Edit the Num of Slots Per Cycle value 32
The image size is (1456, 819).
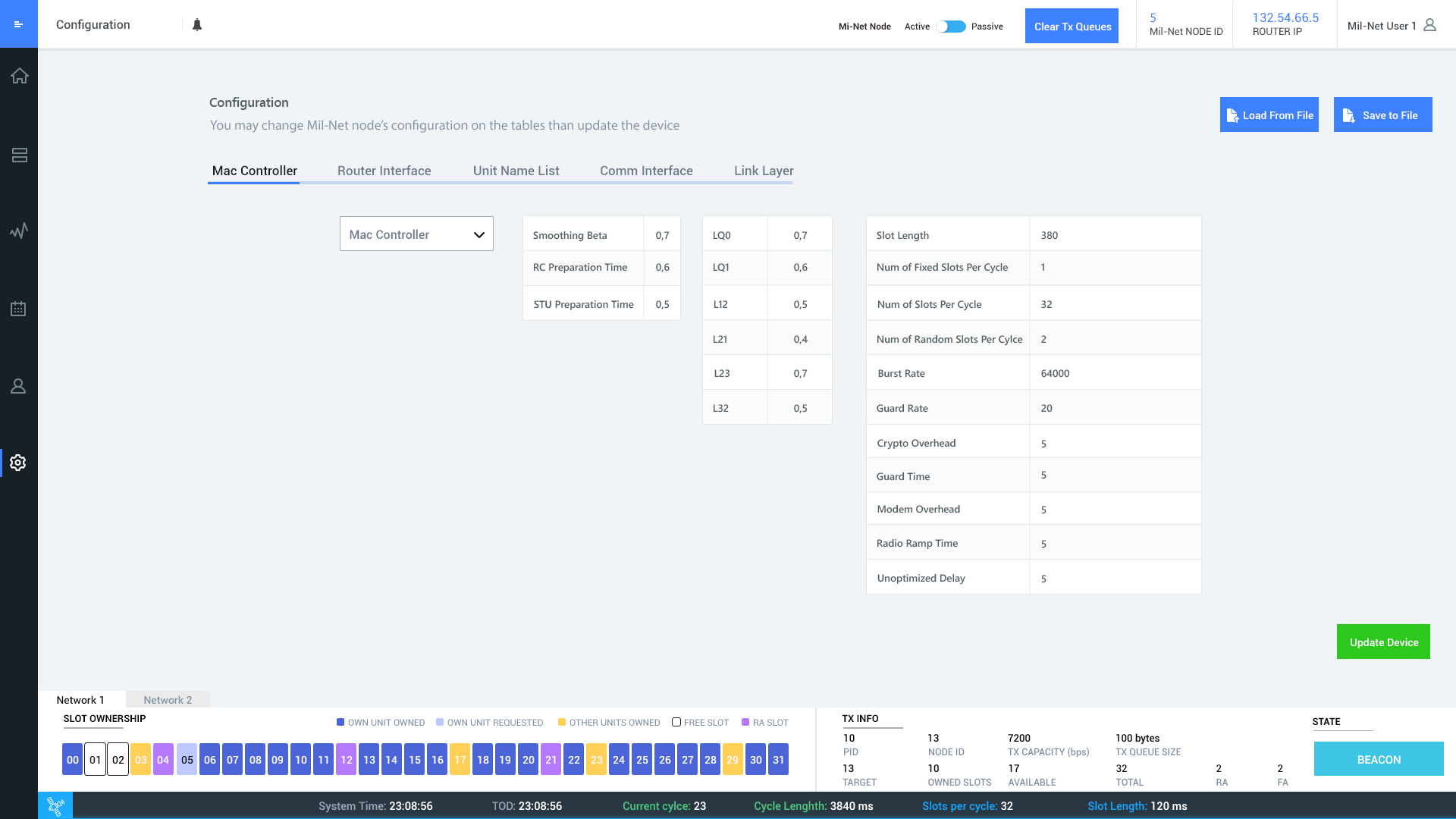pyautogui.click(x=1116, y=304)
